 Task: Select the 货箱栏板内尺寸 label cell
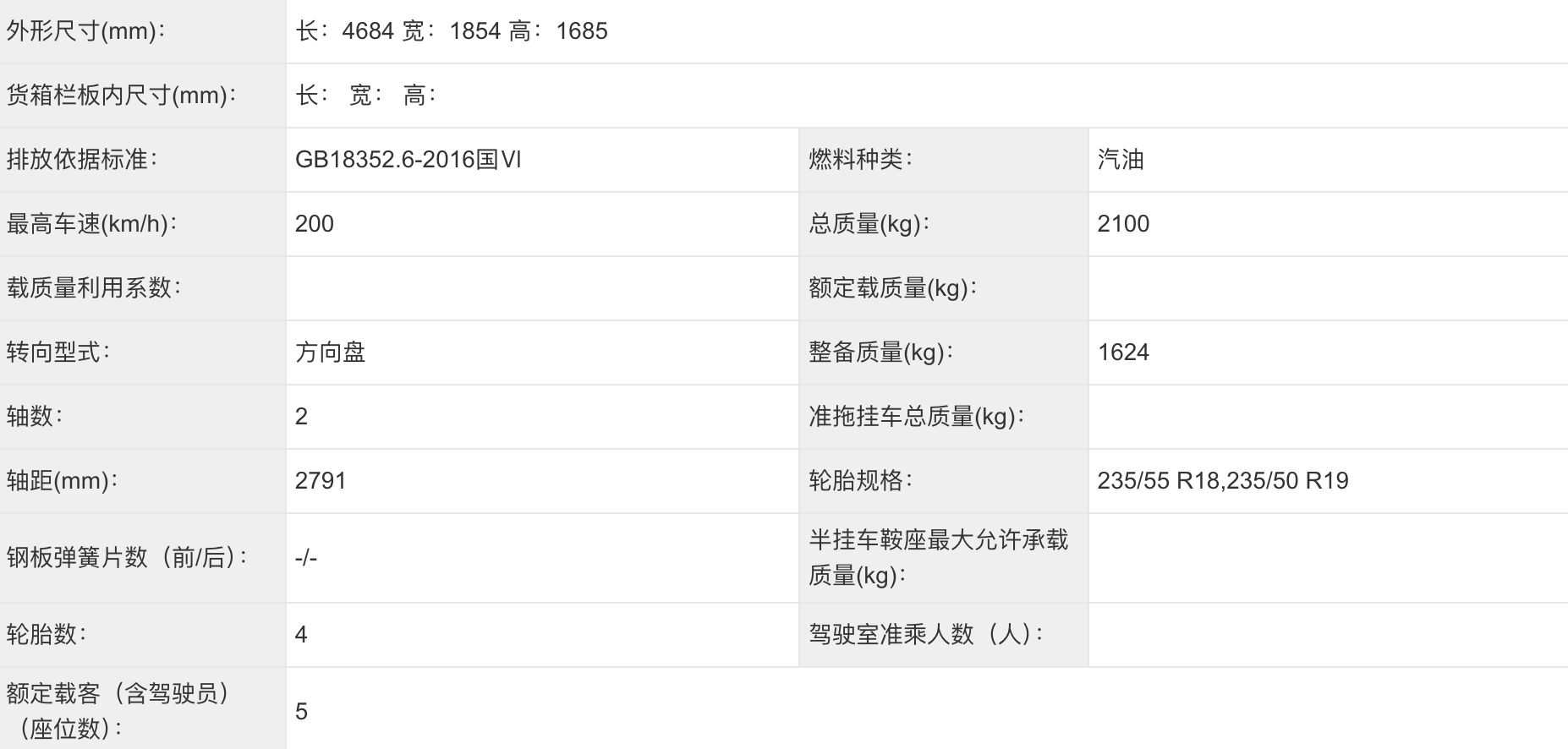click(x=143, y=96)
